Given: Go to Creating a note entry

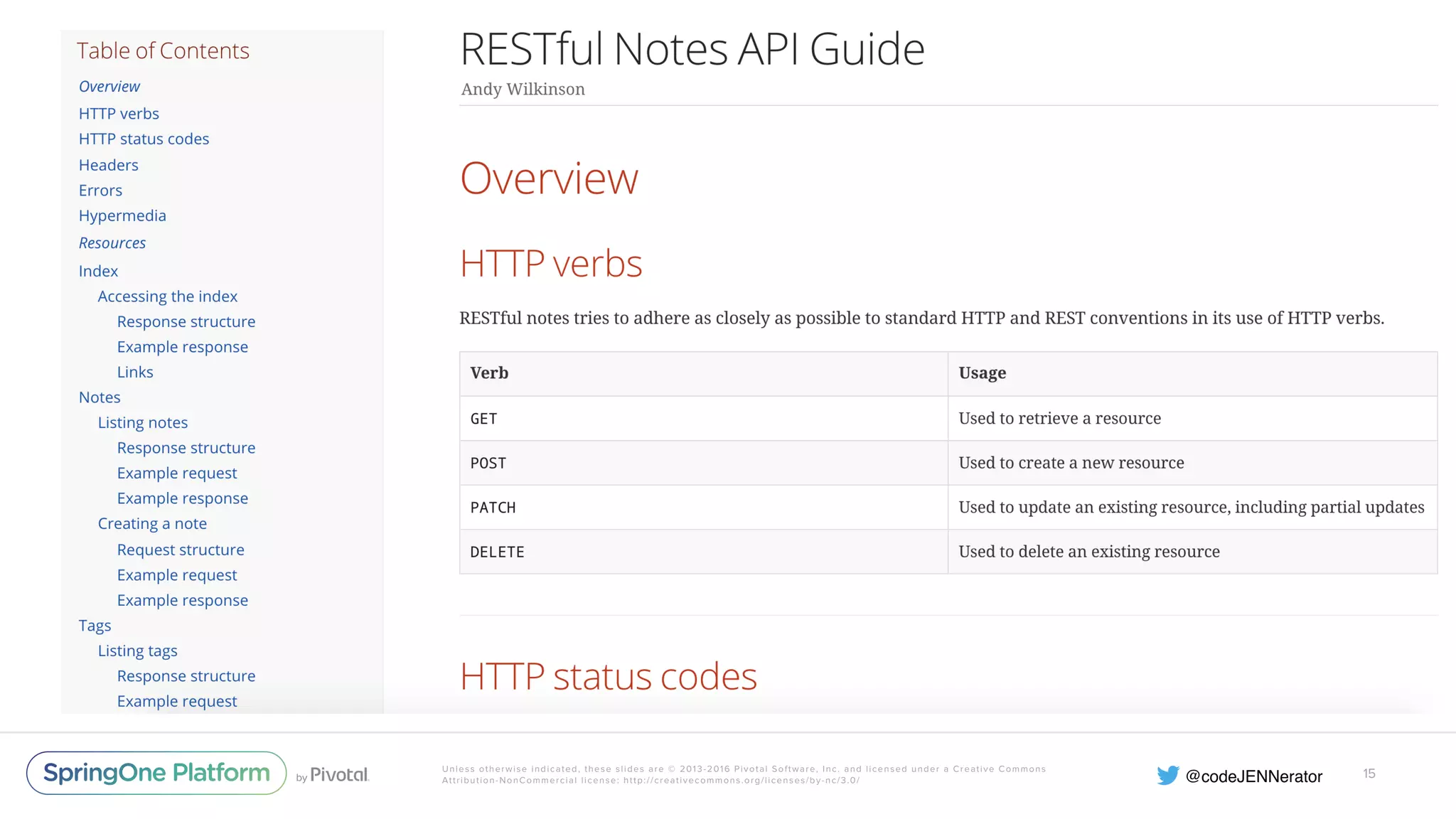Looking at the screenshot, I should 152,524.
